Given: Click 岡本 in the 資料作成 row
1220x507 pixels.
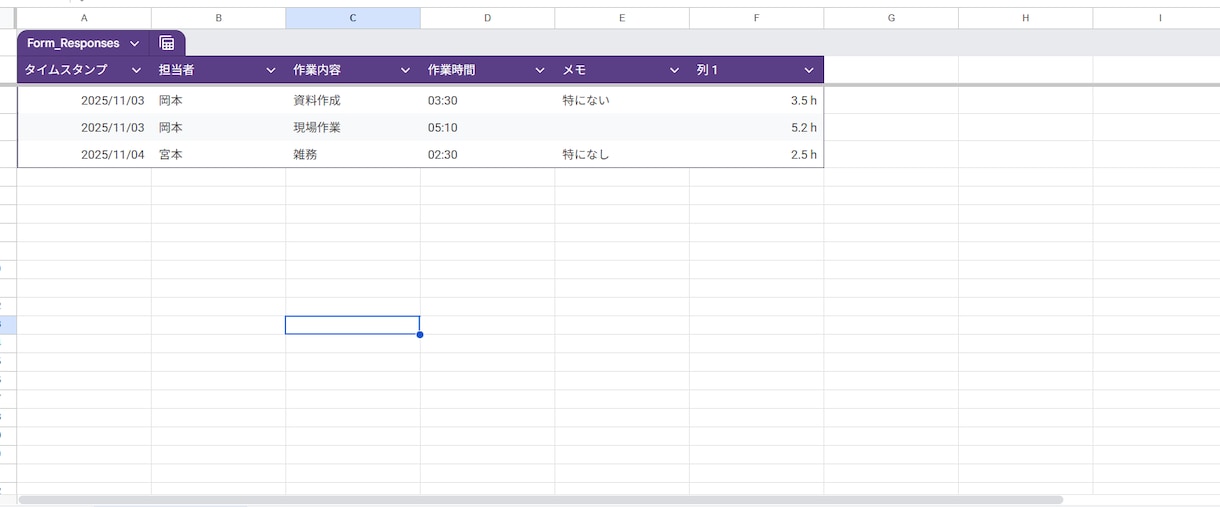Looking at the screenshot, I should (x=218, y=101).
